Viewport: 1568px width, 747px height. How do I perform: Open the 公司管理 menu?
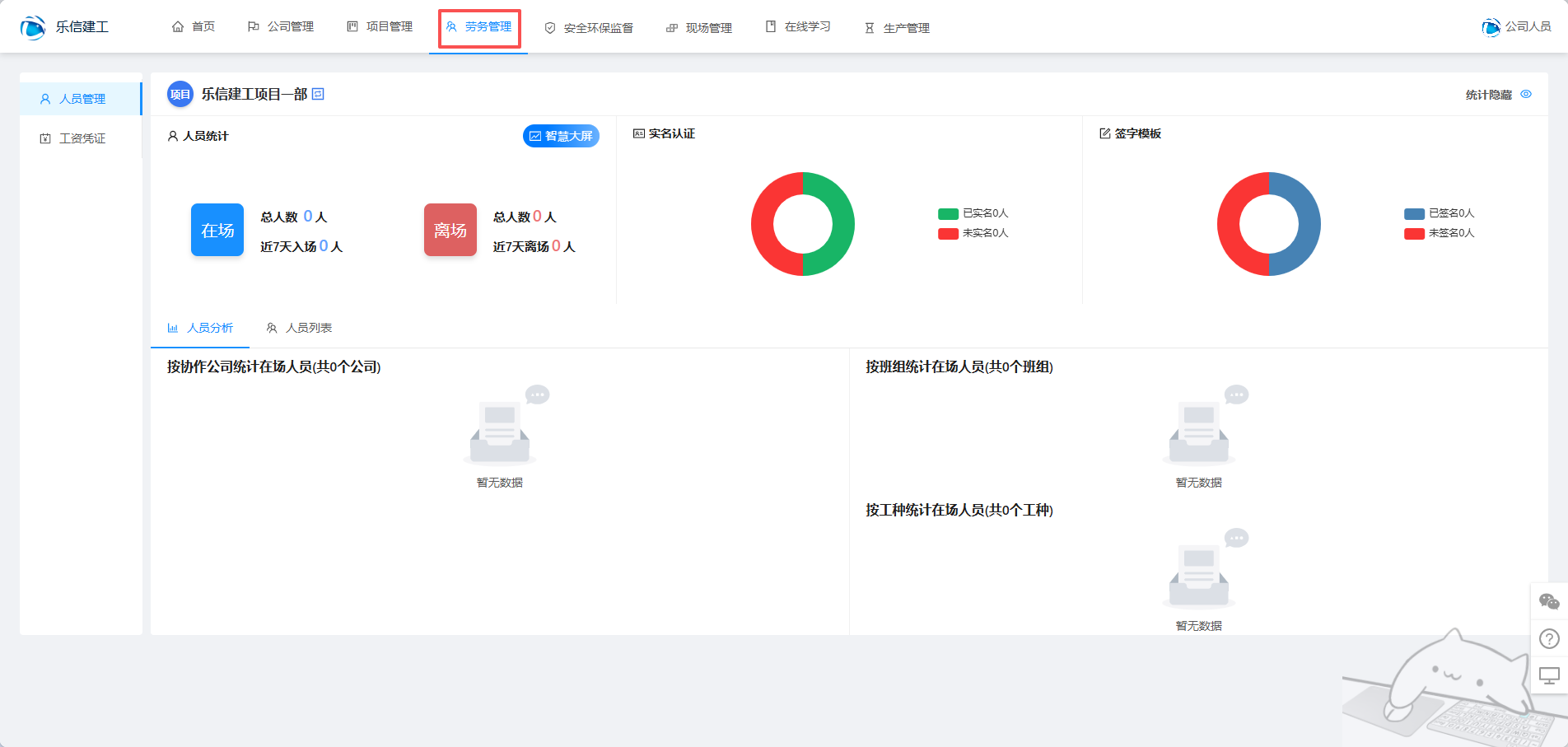(x=281, y=27)
